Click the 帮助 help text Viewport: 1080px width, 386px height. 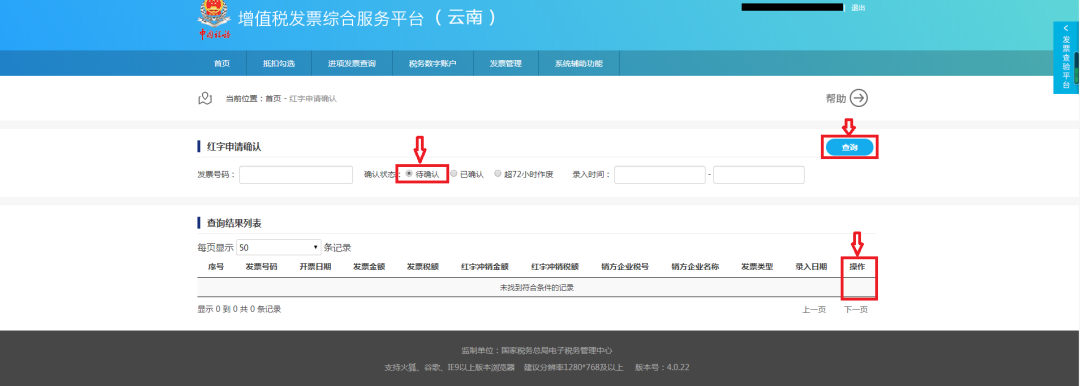[836, 99]
